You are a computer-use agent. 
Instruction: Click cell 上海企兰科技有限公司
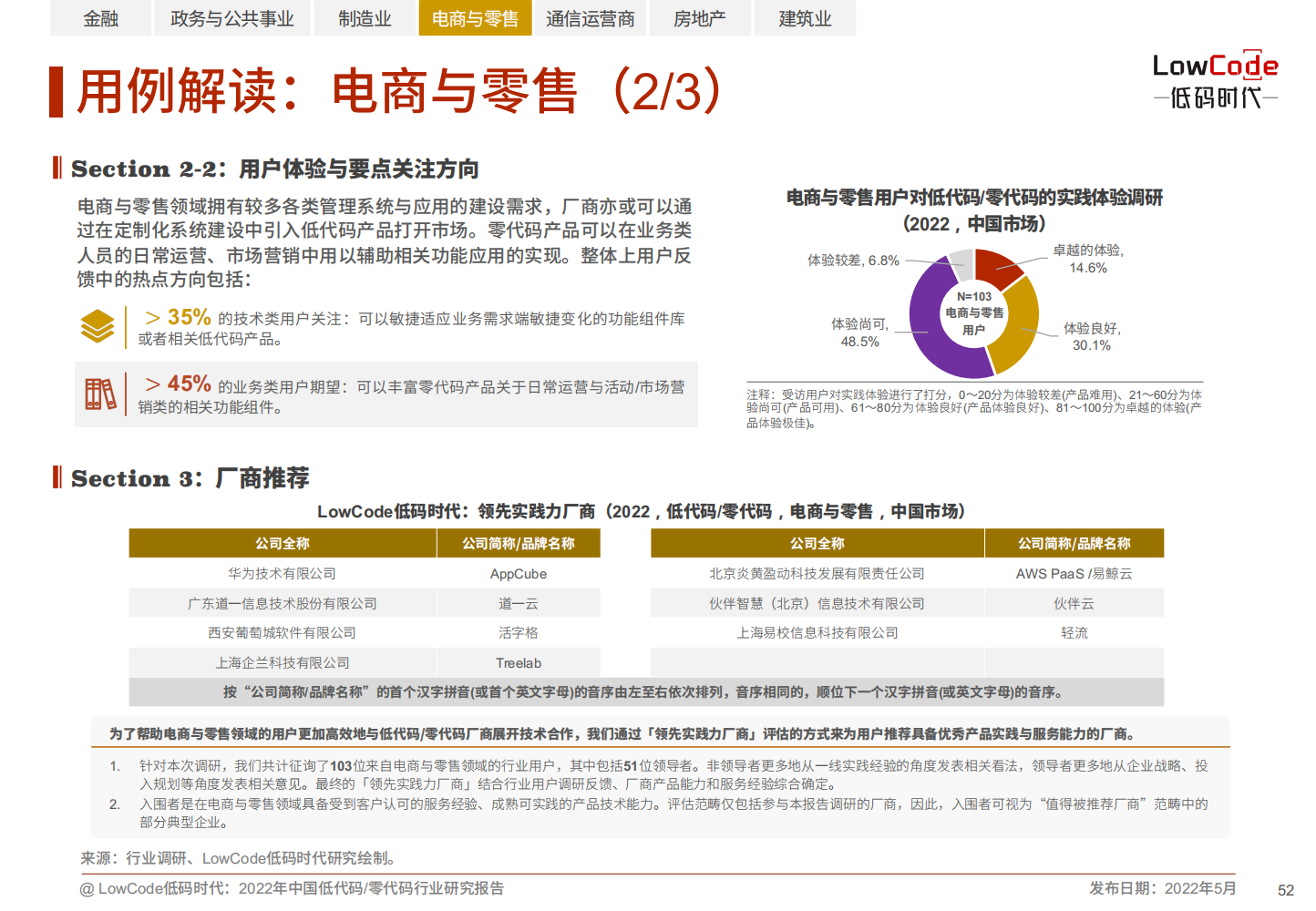tap(283, 662)
